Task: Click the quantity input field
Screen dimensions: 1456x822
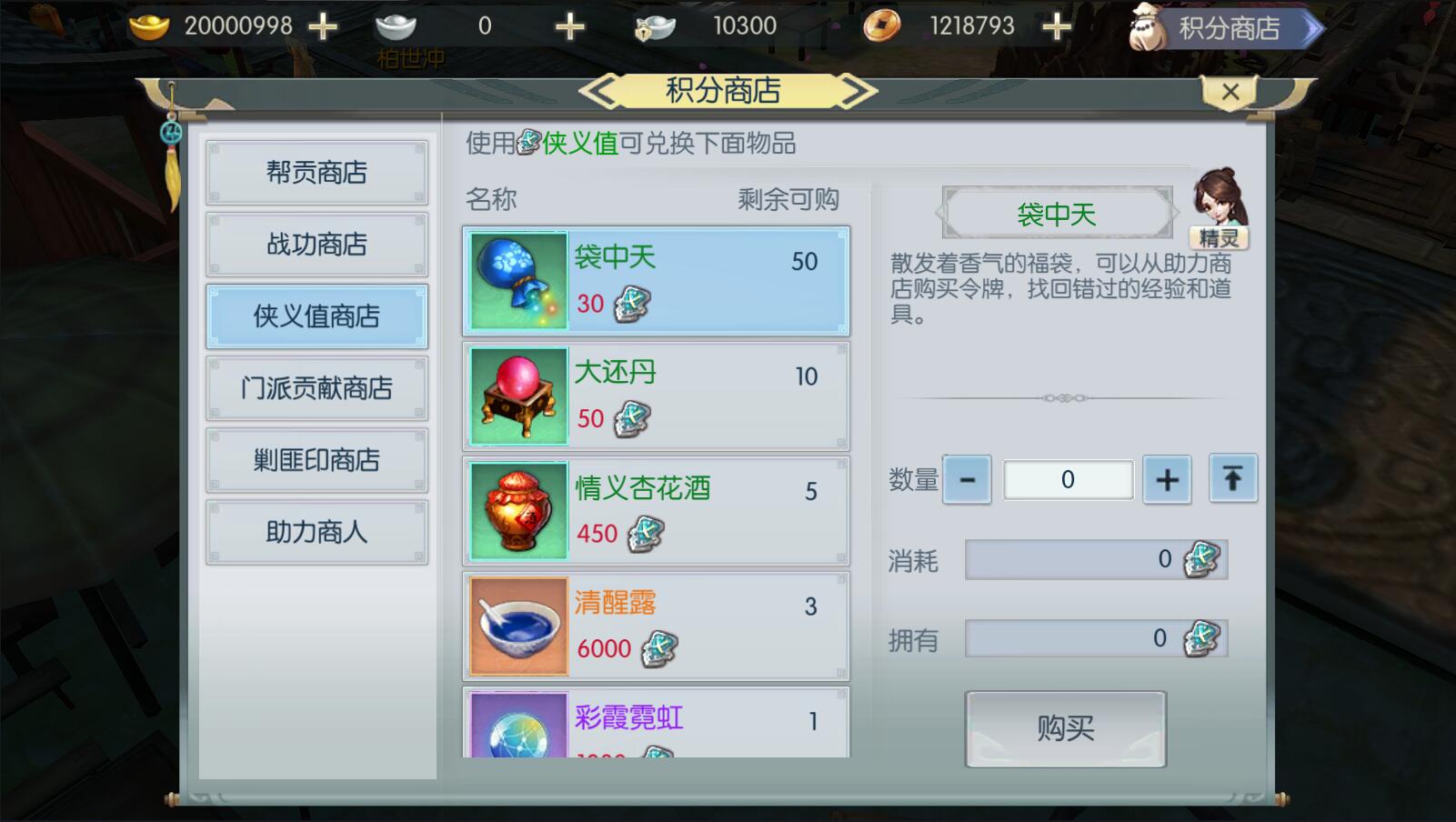Action: point(1068,479)
